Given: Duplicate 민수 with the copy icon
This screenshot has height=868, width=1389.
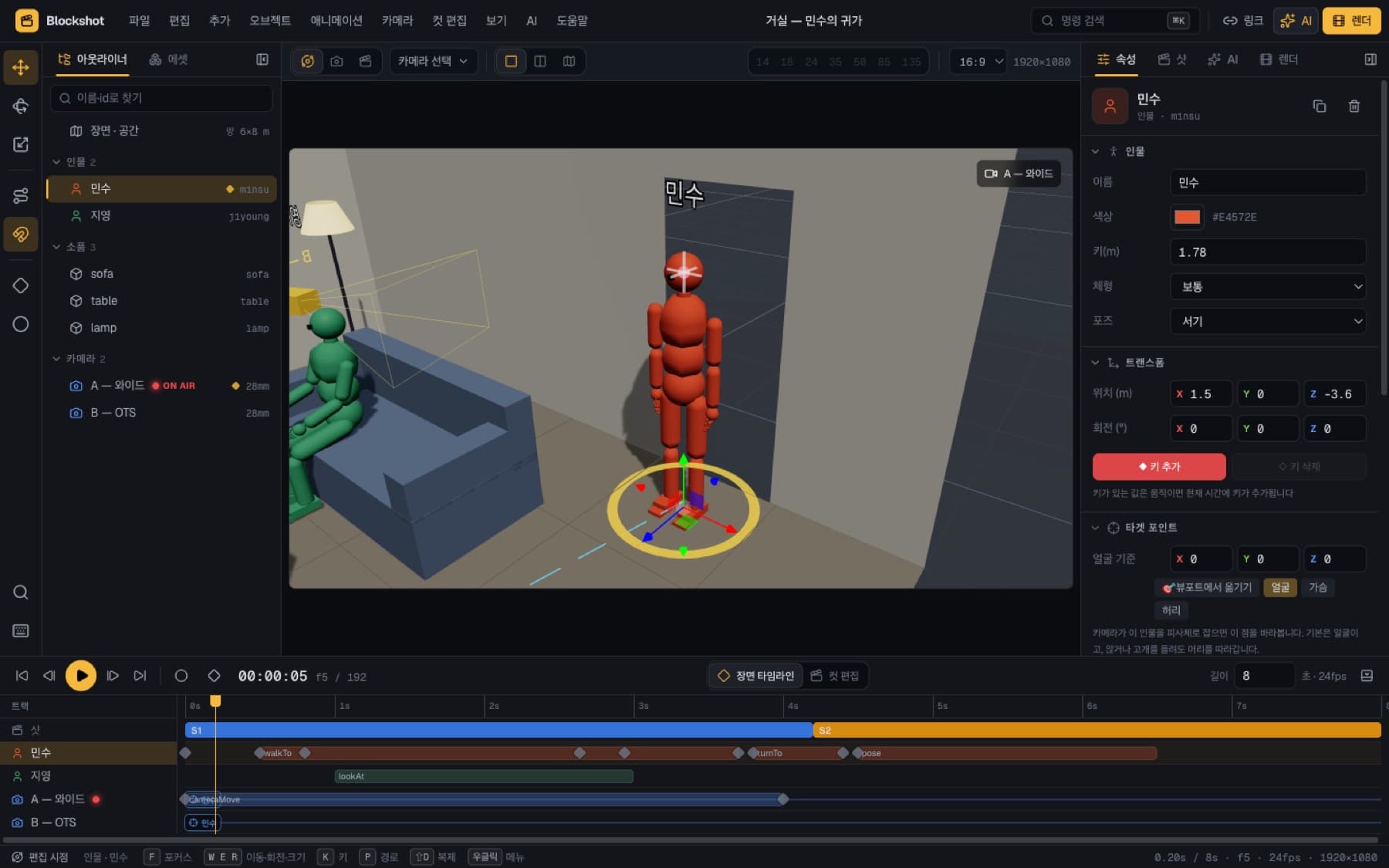Looking at the screenshot, I should coord(1320,106).
